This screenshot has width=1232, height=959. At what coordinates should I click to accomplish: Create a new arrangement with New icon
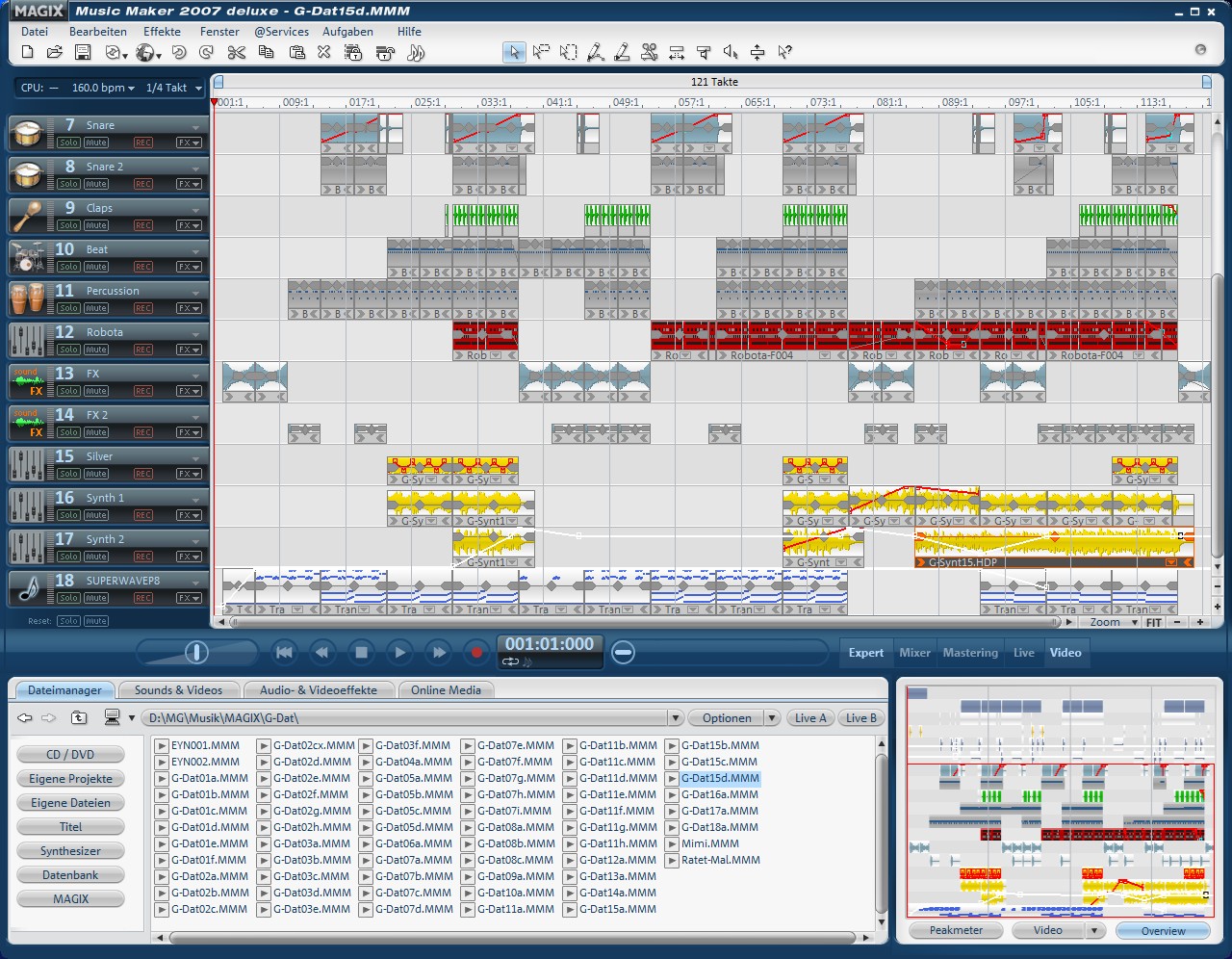[x=27, y=52]
